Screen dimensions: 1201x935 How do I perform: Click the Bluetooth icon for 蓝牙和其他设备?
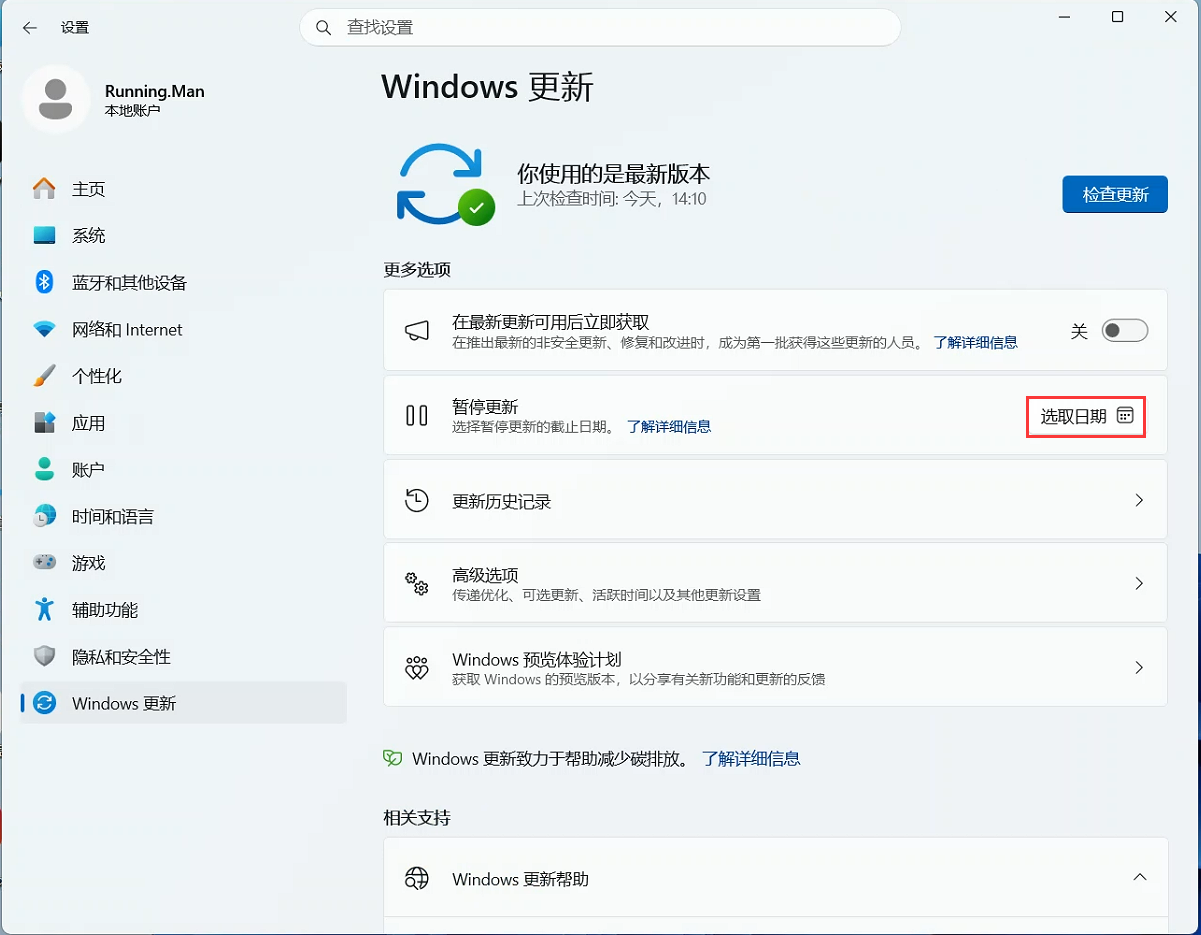(x=44, y=282)
